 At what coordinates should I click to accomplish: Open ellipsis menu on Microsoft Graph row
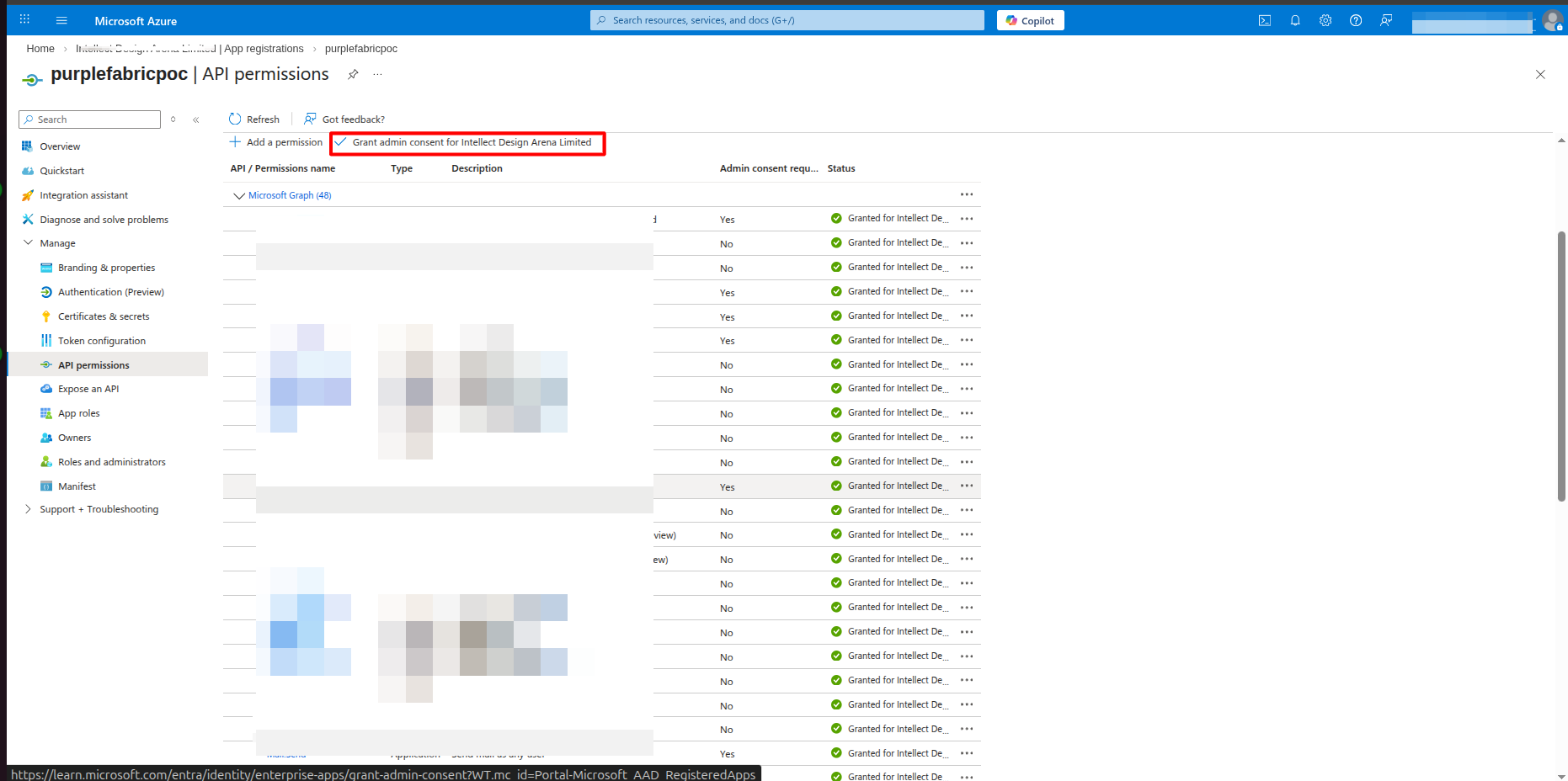(x=967, y=194)
